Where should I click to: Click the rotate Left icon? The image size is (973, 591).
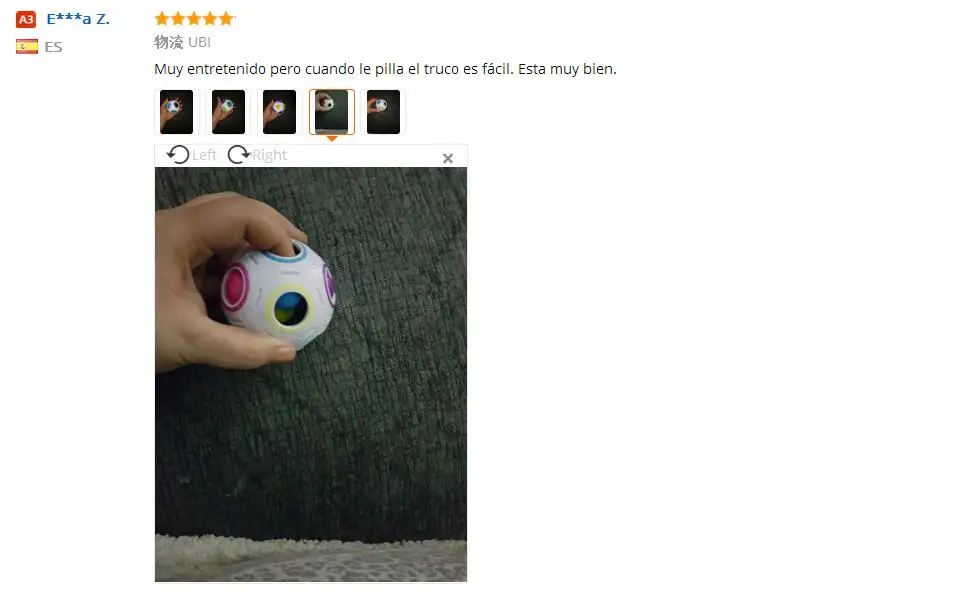point(178,155)
